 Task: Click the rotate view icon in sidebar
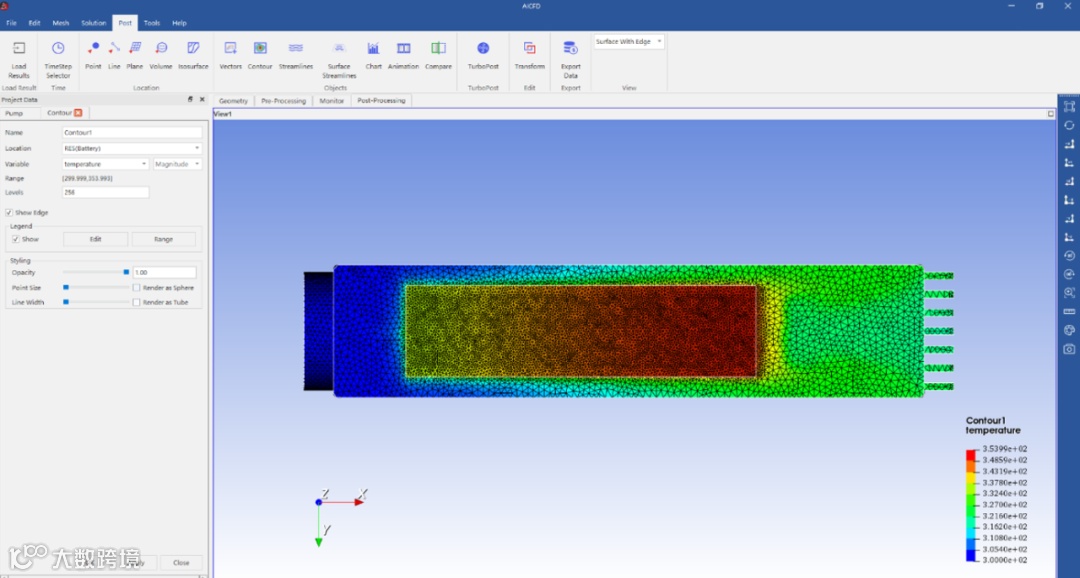coord(1069,125)
